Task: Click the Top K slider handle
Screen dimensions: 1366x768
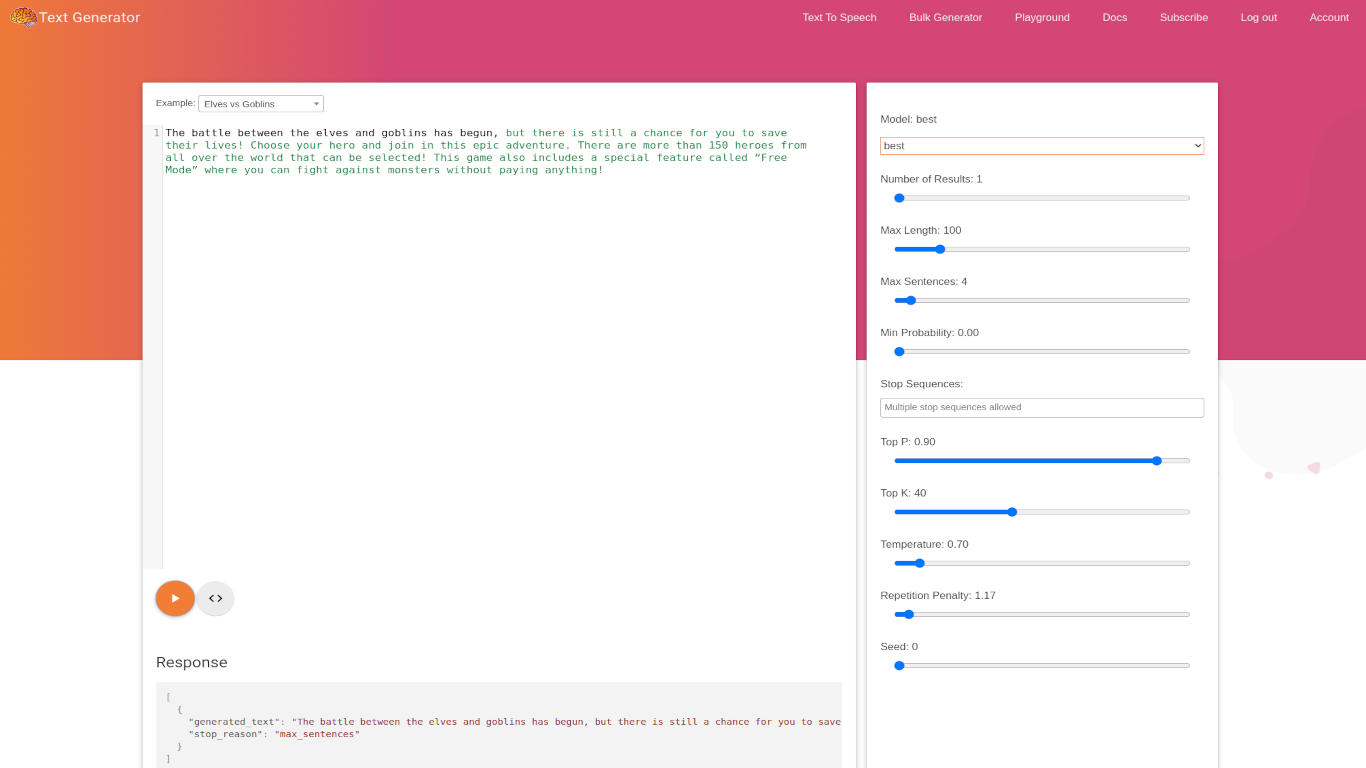Action: pyautogui.click(x=1013, y=512)
